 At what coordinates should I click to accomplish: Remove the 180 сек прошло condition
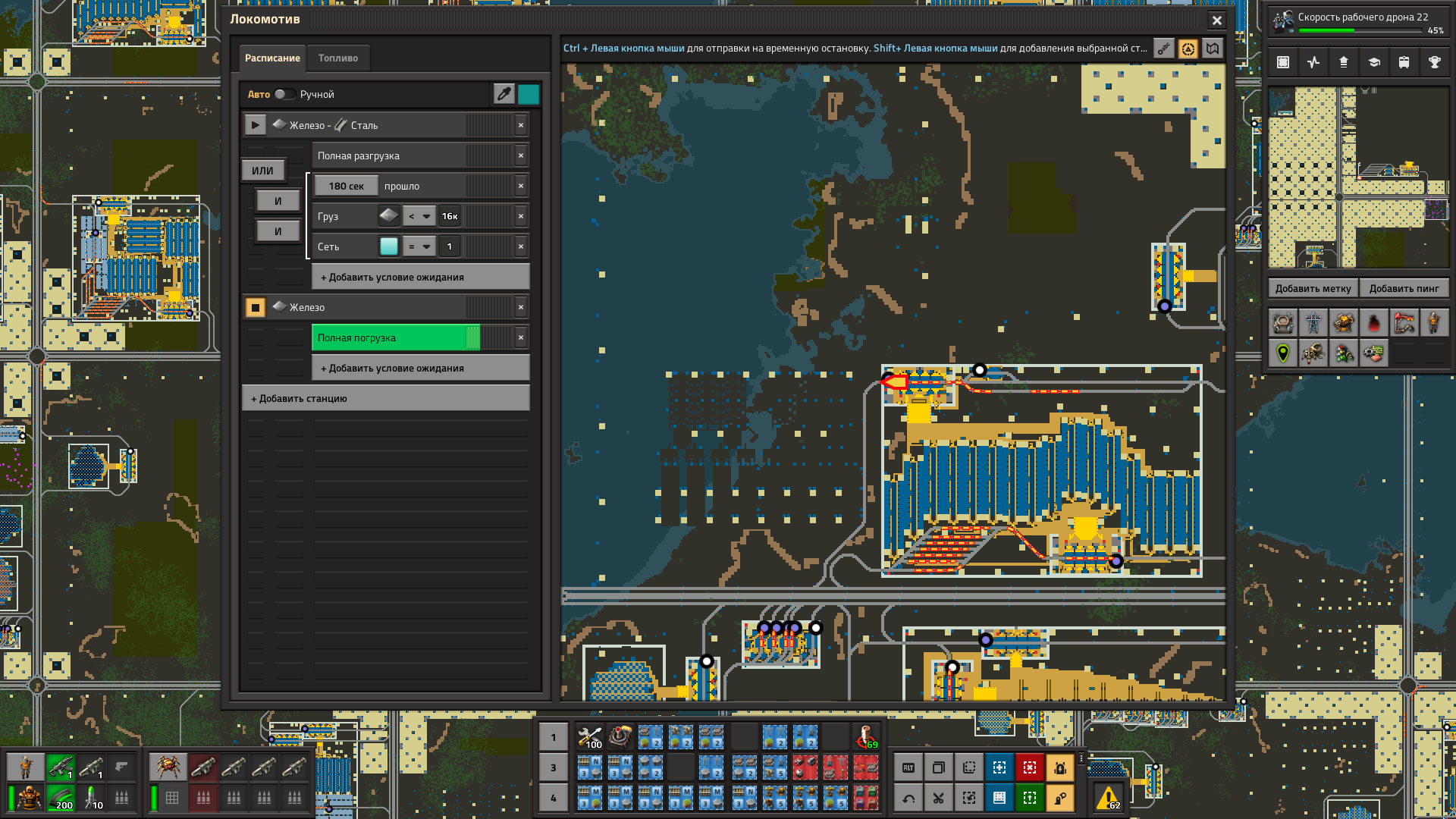(521, 186)
